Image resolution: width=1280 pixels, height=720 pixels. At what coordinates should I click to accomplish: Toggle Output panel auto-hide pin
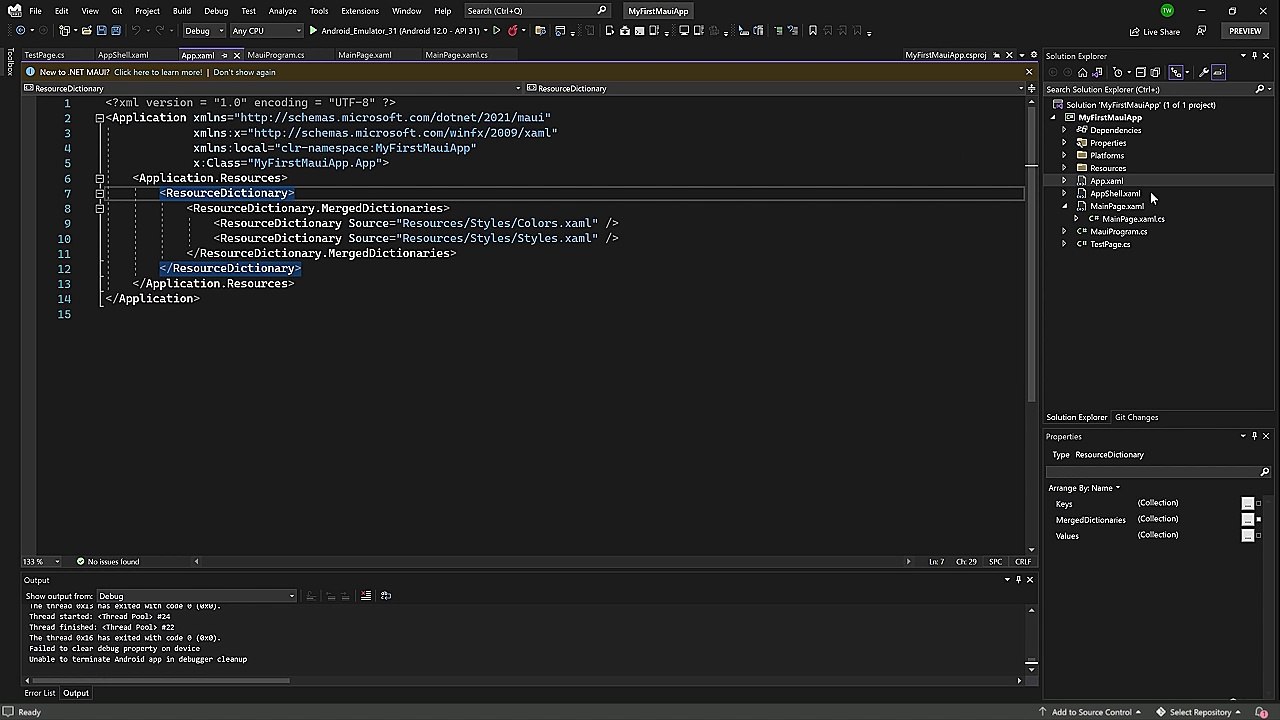[x=1018, y=580]
